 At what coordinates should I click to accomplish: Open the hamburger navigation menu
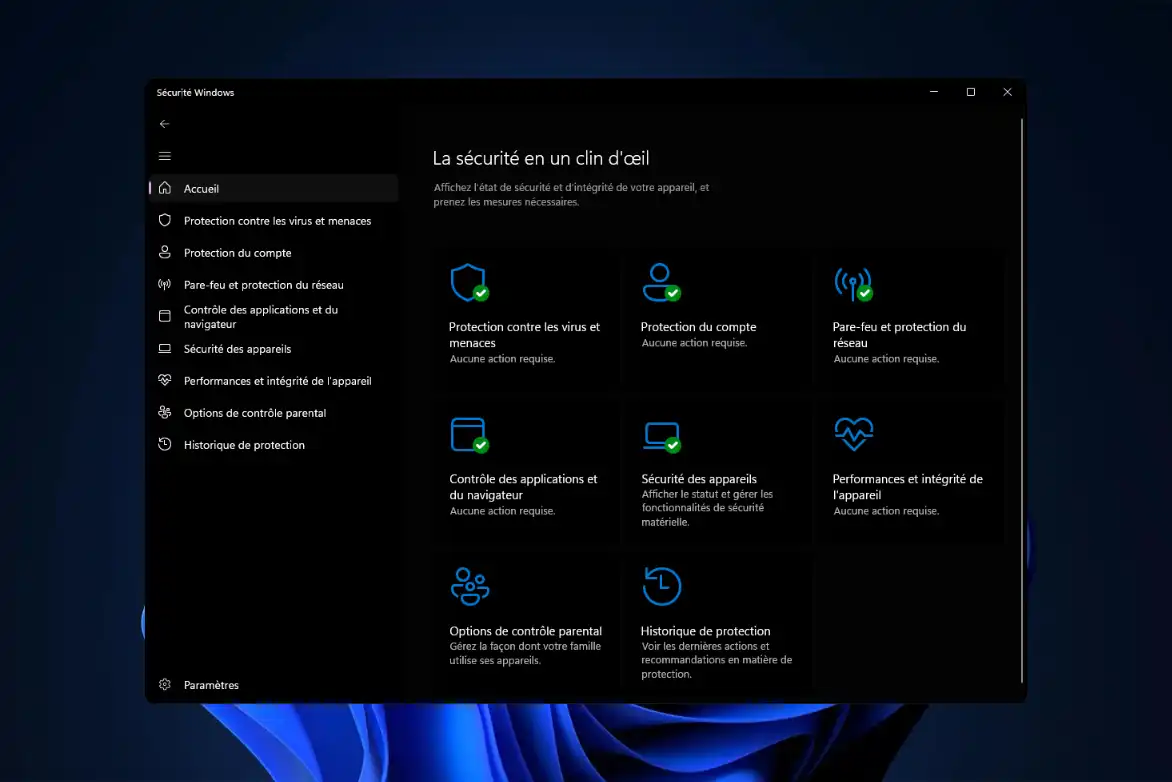click(164, 156)
